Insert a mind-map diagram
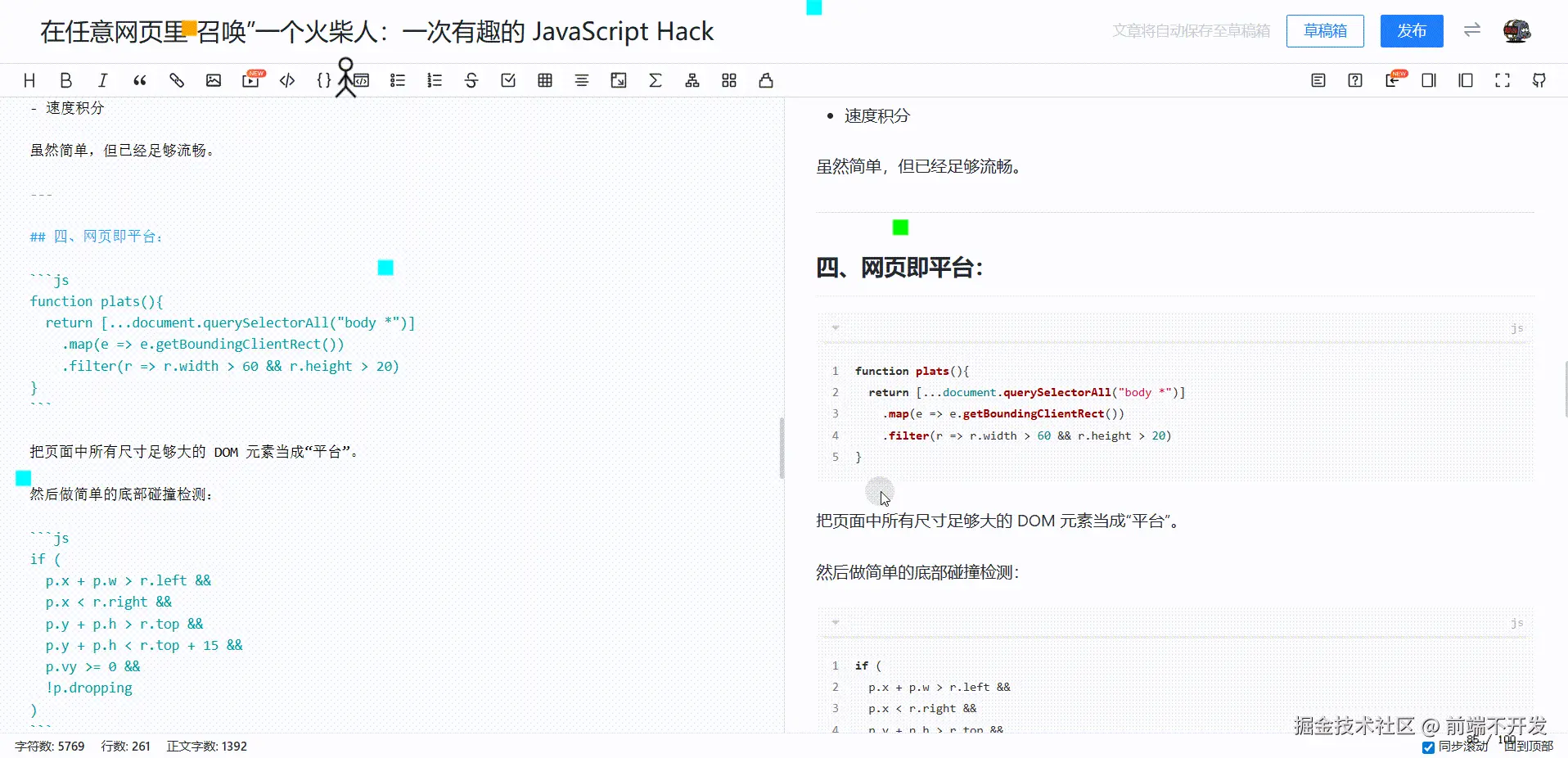Image resolution: width=1568 pixels, height=758 pixels. [x=692, y=79]
